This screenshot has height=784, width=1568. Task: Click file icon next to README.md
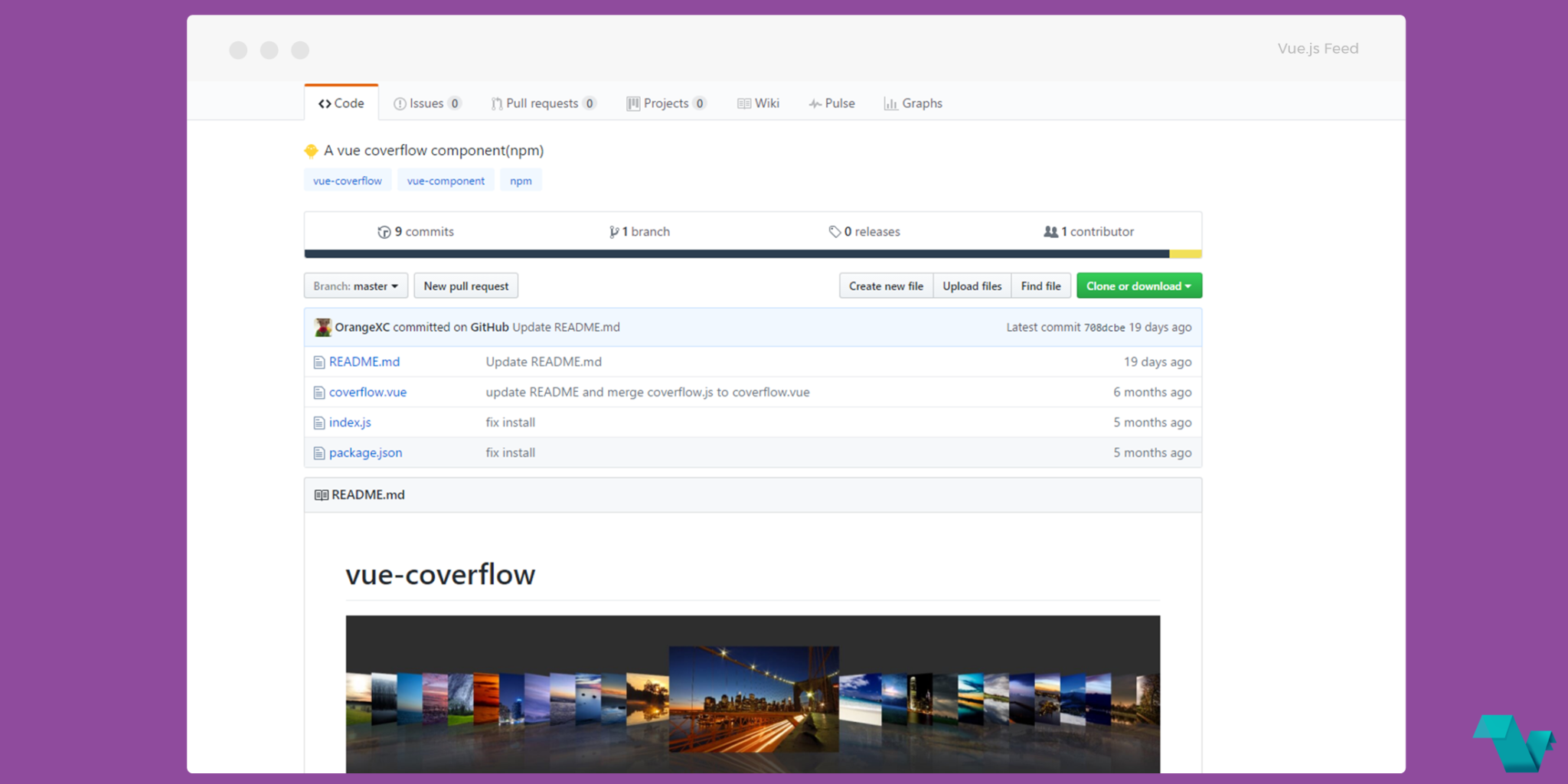tap(319, 362)
